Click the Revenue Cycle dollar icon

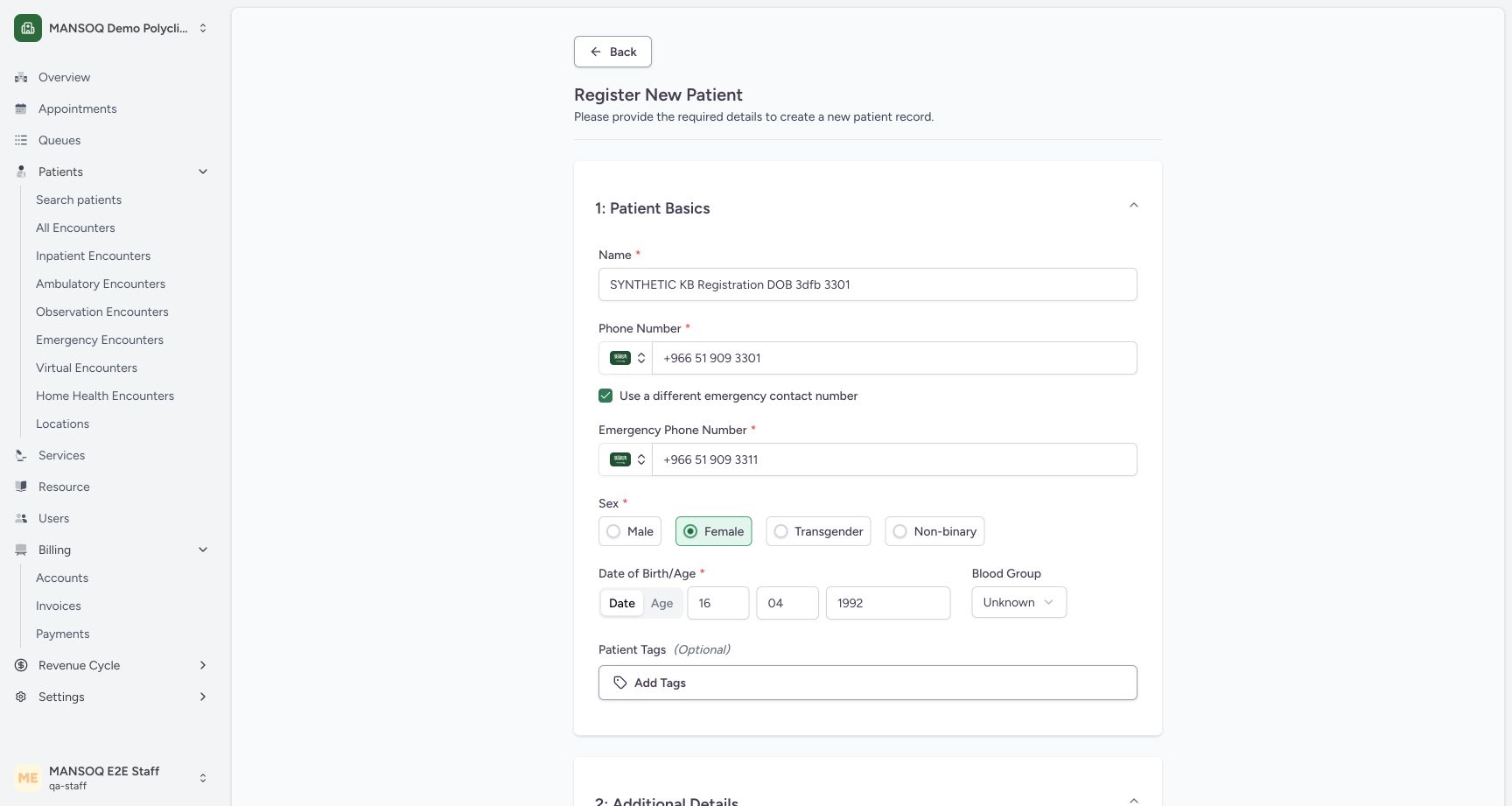pos(21,665)
